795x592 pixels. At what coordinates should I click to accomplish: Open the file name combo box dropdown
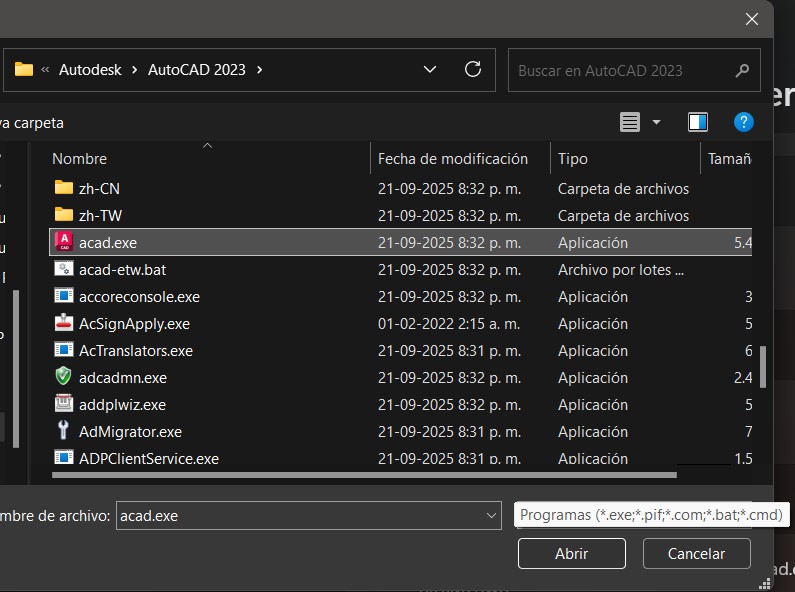pyautogui.click(x=491, y=515)
